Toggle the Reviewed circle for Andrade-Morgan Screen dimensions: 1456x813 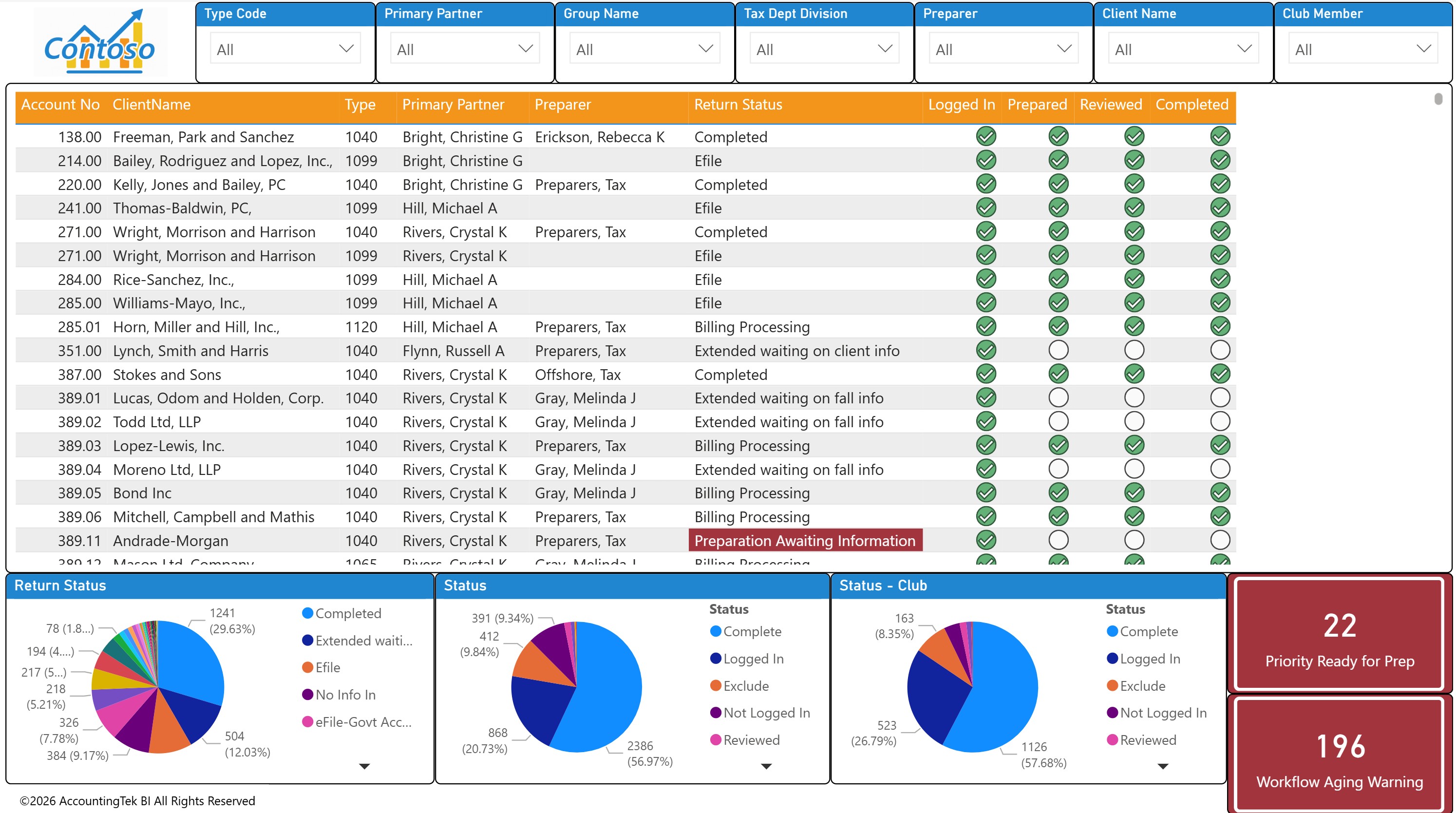pos(1133,541)
